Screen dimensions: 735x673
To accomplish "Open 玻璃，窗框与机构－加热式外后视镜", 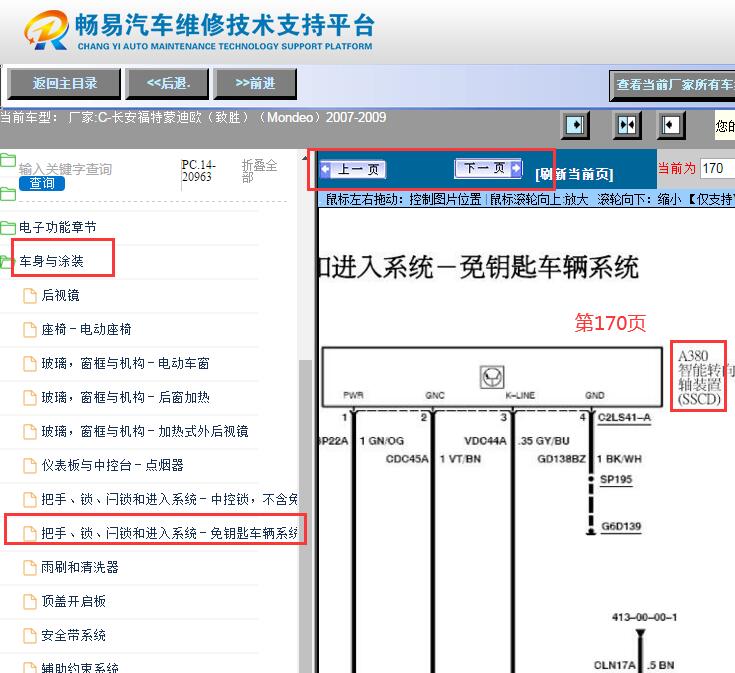I will 145,431.
